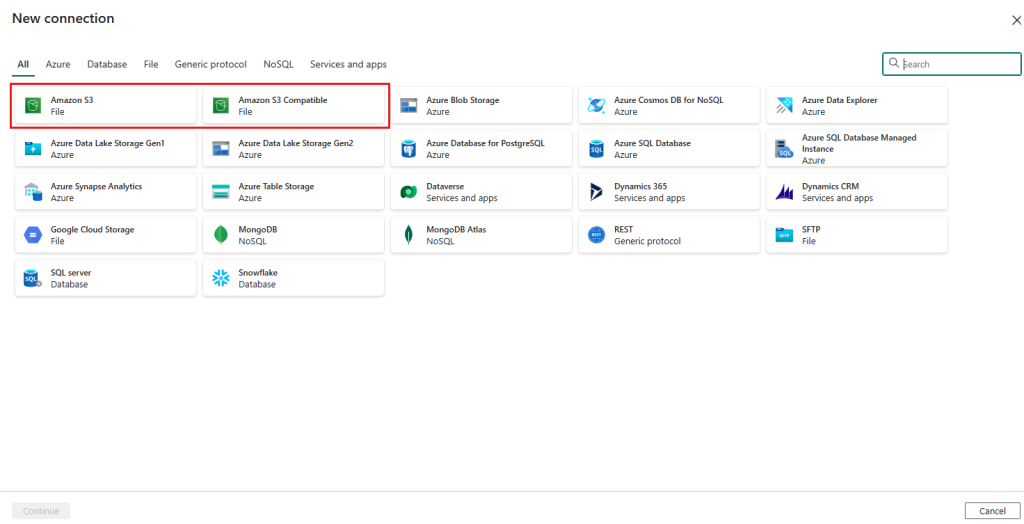The height and width of the screenshot is (524, 1024).
Task: Click the Azure Data Lake Storage Gen1 icon
Action: click(33, 148)
